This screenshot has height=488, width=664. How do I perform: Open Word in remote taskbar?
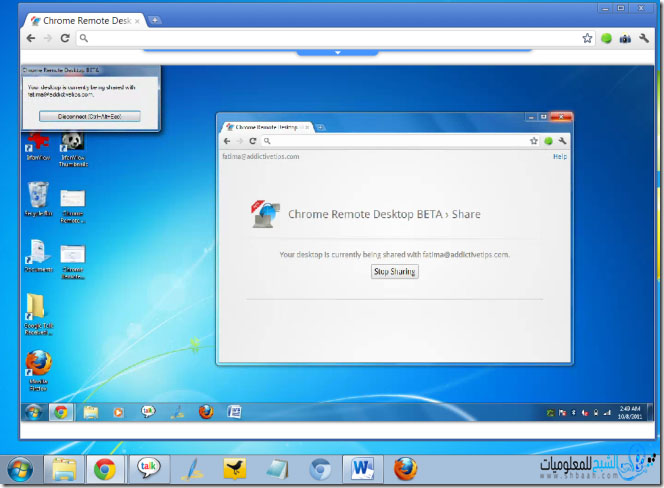[234, 412]
